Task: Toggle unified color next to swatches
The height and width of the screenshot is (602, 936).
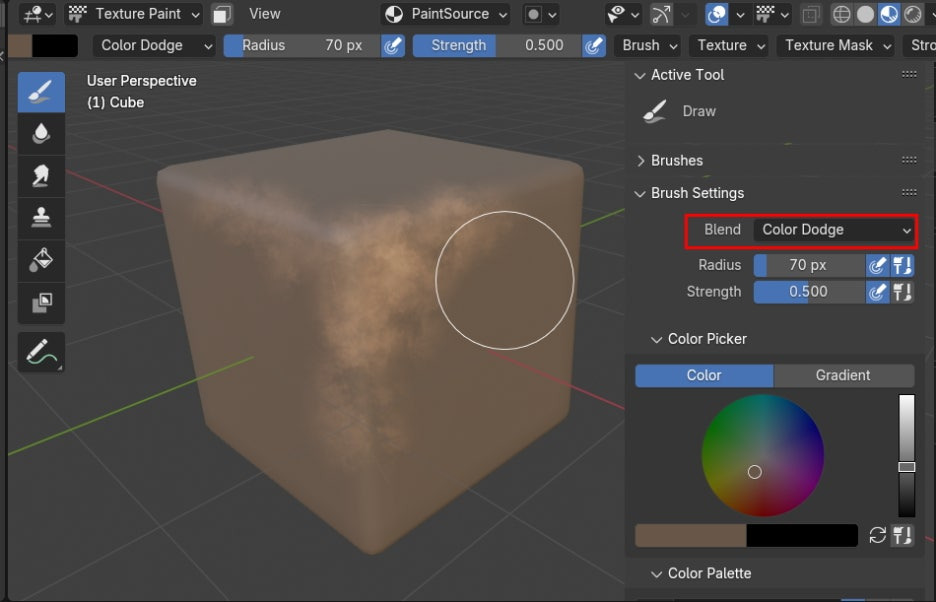Action: click(902, 535)
